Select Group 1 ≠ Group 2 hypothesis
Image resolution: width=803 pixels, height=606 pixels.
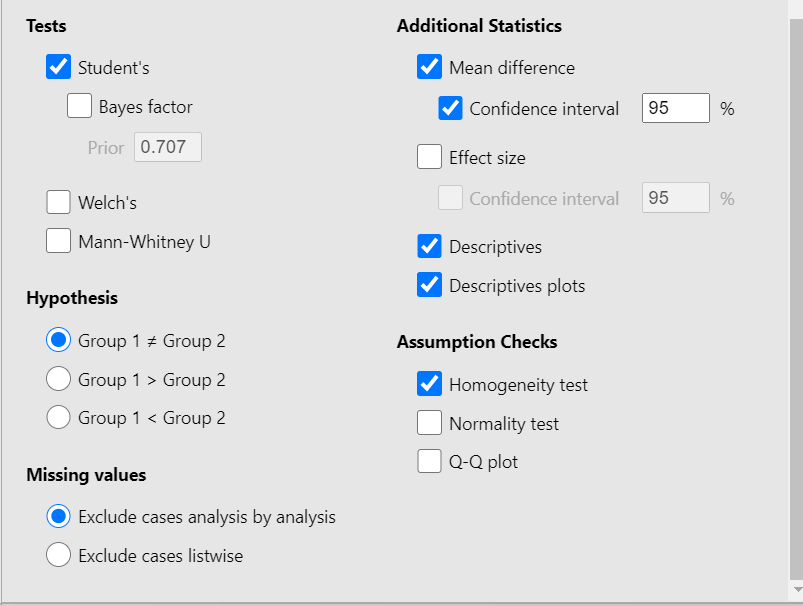(59, 340)
